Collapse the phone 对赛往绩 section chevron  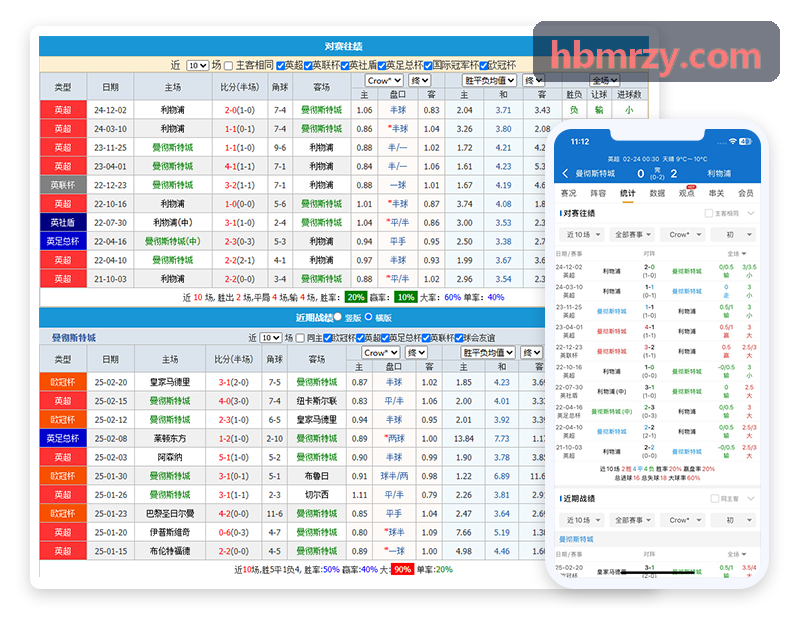tap(751, 213)
